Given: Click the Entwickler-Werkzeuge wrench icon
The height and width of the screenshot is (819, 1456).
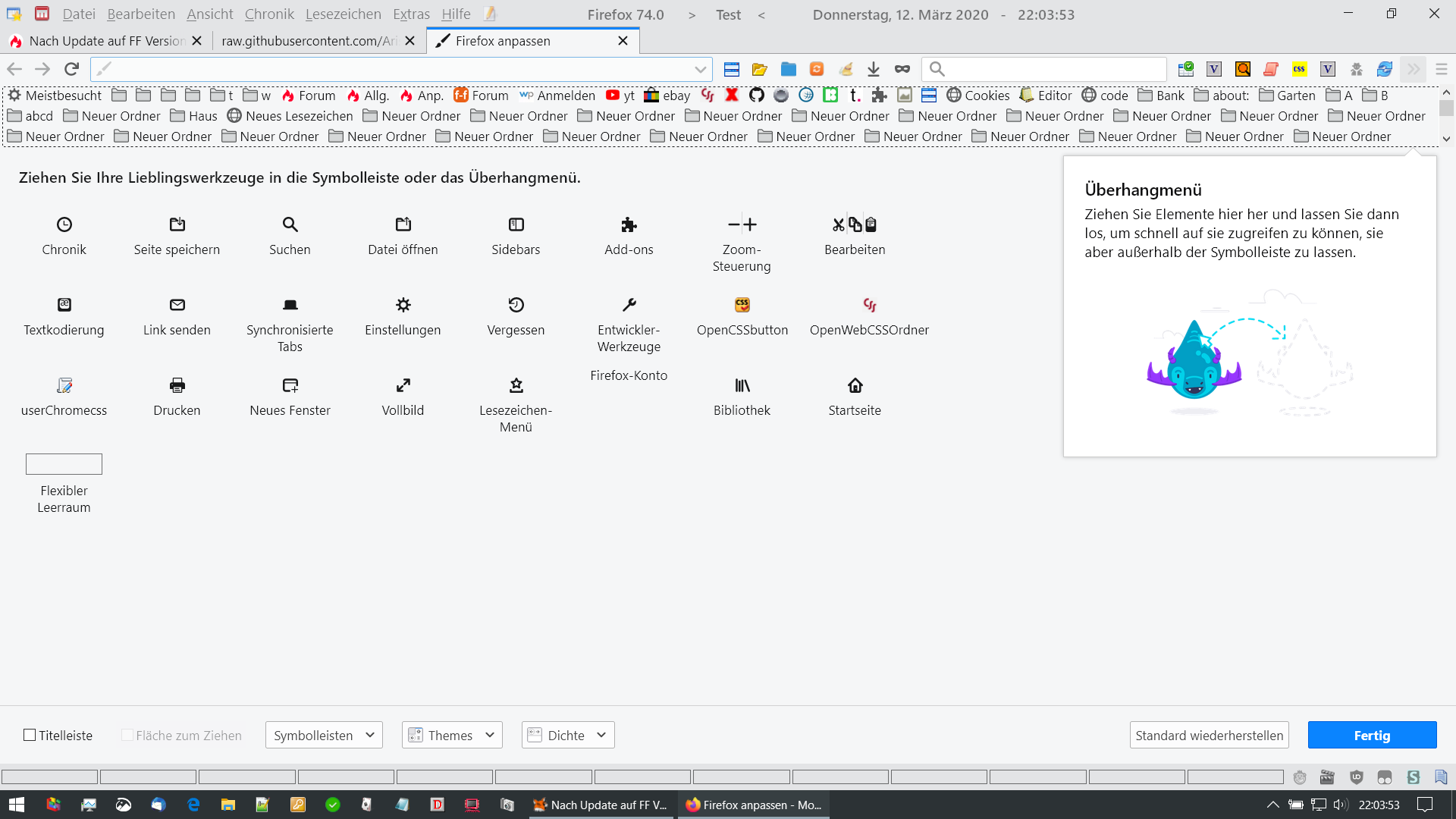Looking at the screenshot, I should 629,305.
